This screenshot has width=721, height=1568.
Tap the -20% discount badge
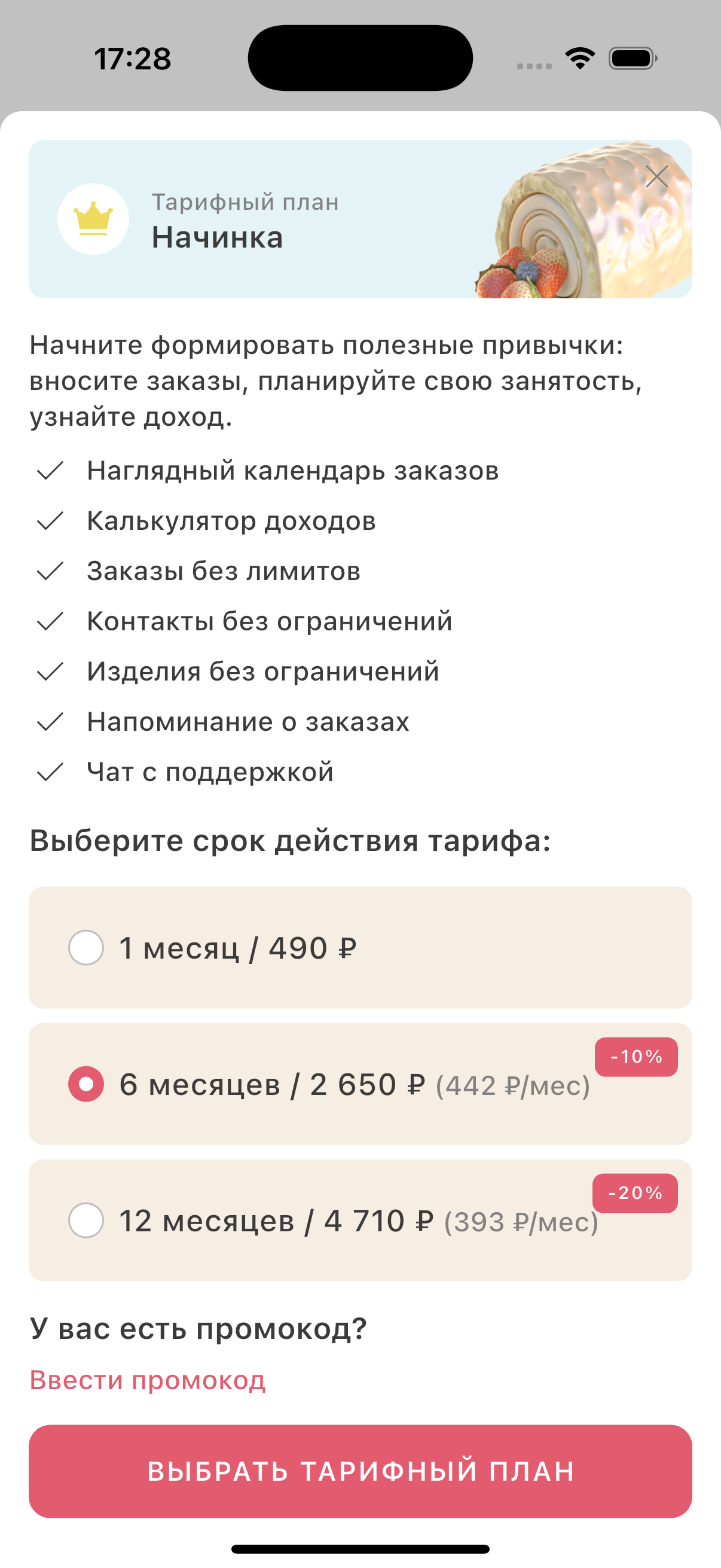(634, 1193)
